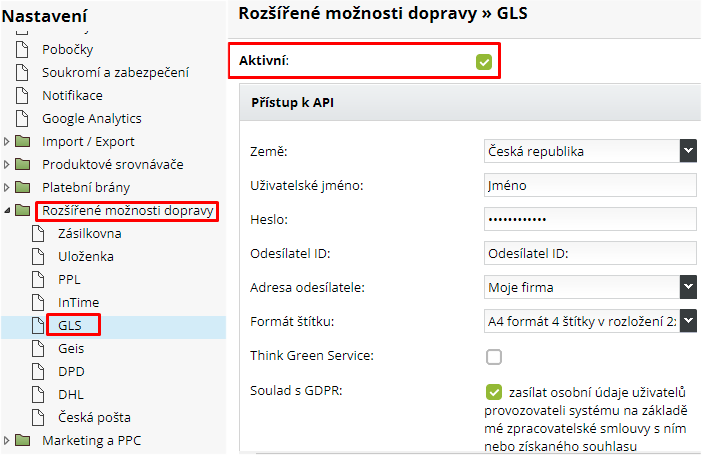
Task: Click the page icon next to DPD
Action: (39, 371)
